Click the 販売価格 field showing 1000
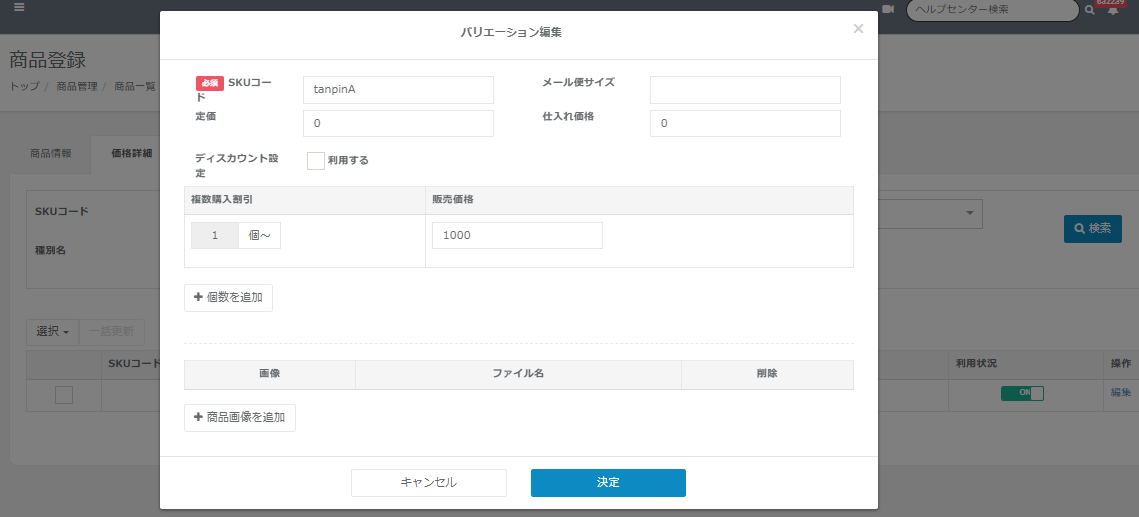 click(x=517, y=235)
